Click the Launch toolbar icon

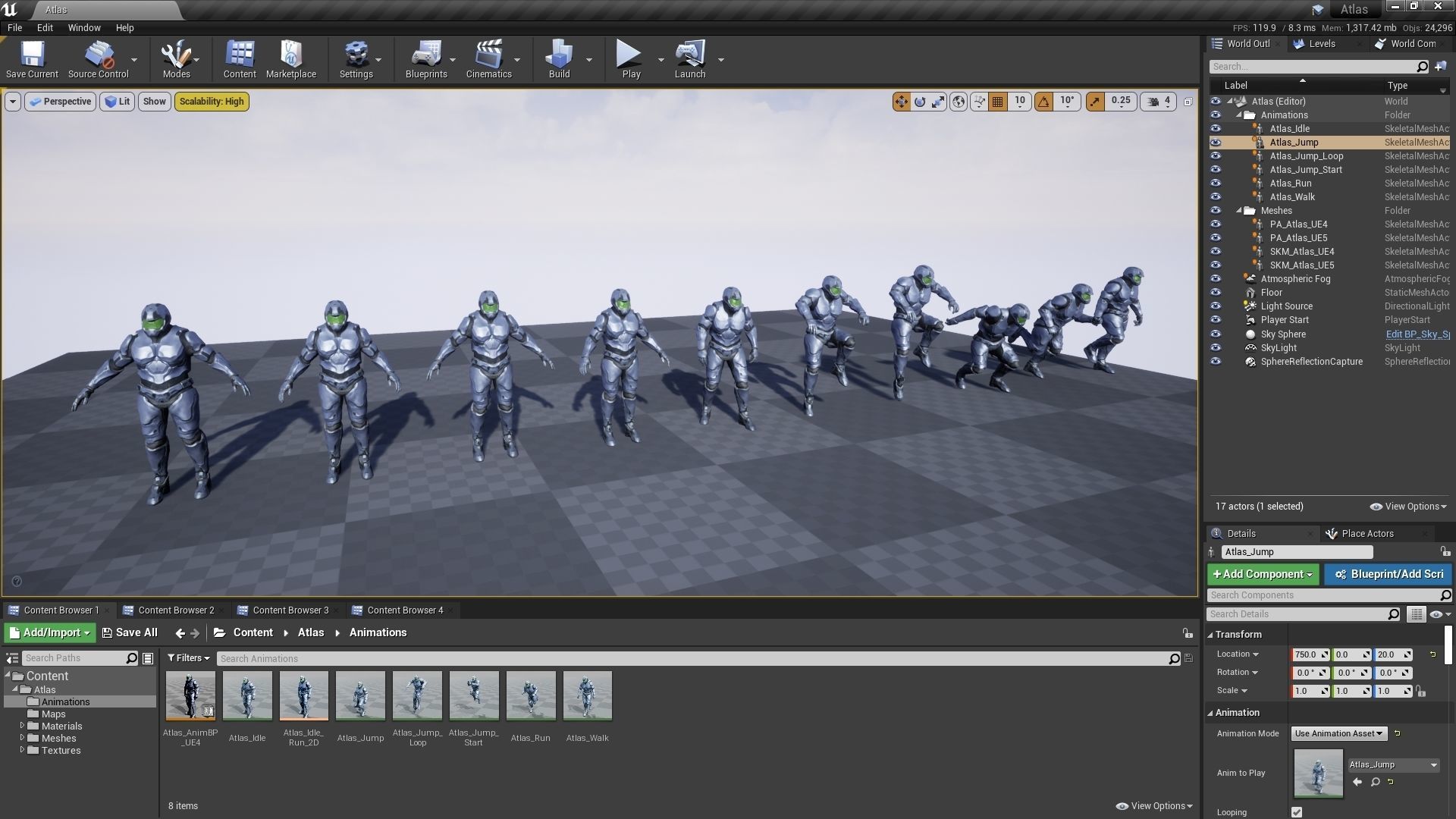click(x=690, y=59)
